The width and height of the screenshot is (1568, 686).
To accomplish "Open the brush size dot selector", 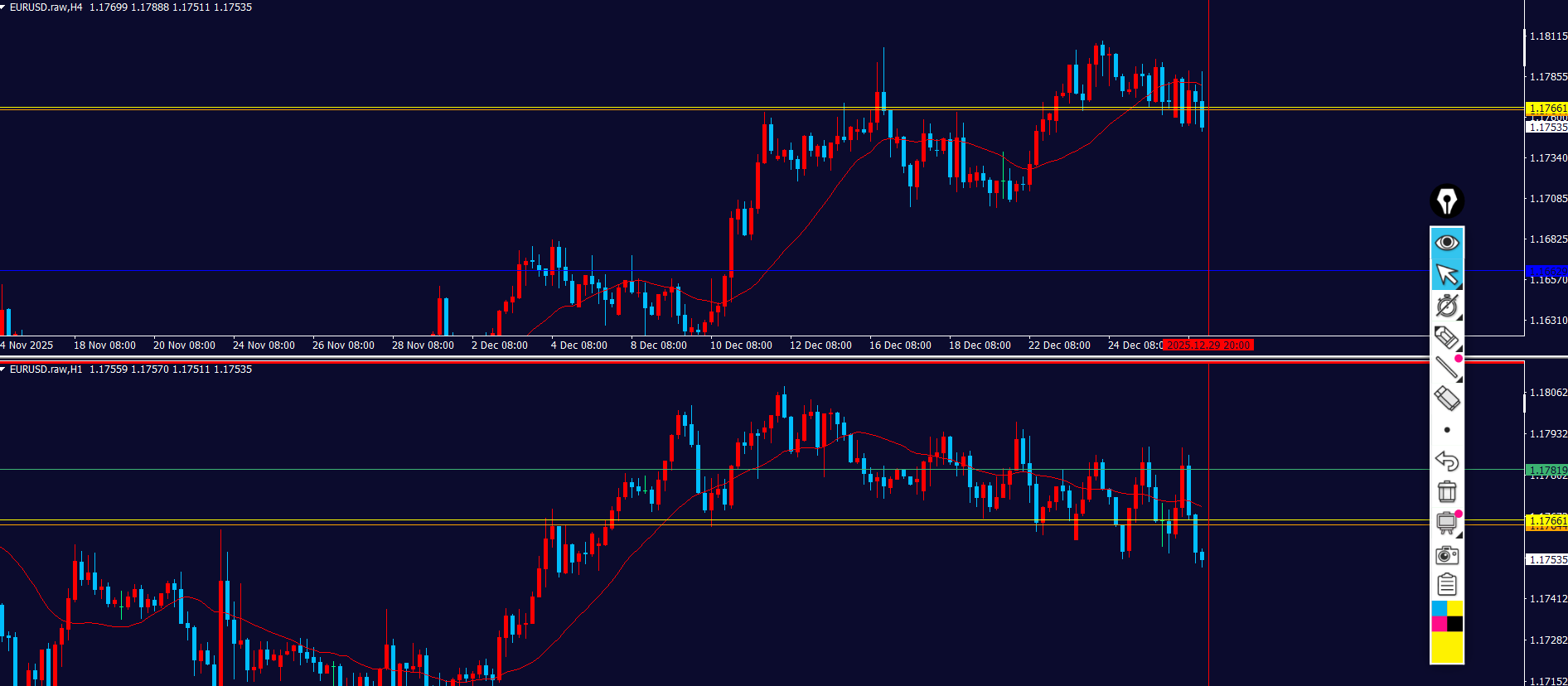I will [x=1447, y=430].
